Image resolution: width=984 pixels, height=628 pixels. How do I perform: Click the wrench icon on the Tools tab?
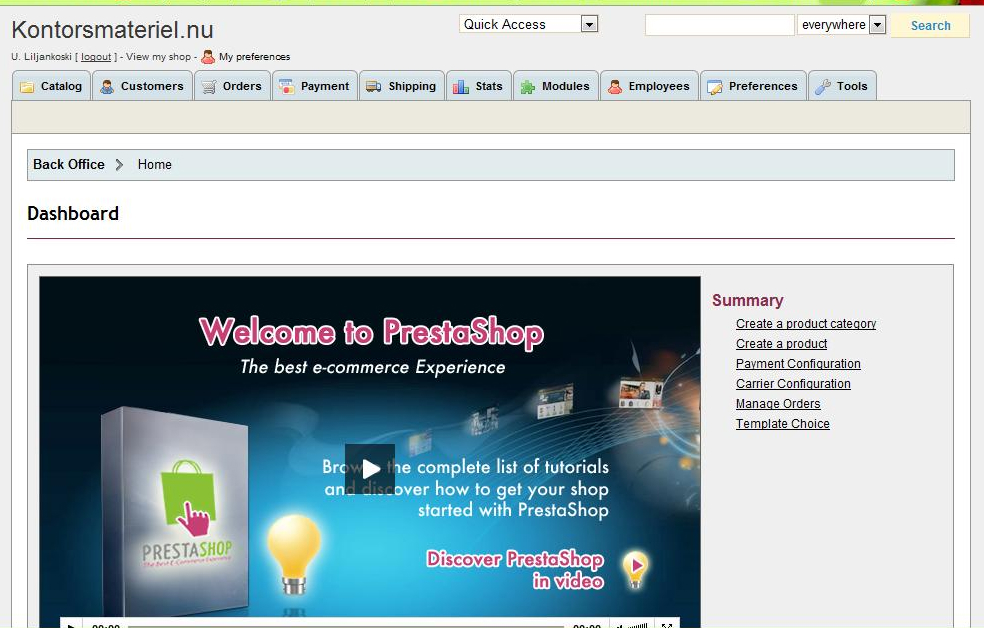[823, 87]
